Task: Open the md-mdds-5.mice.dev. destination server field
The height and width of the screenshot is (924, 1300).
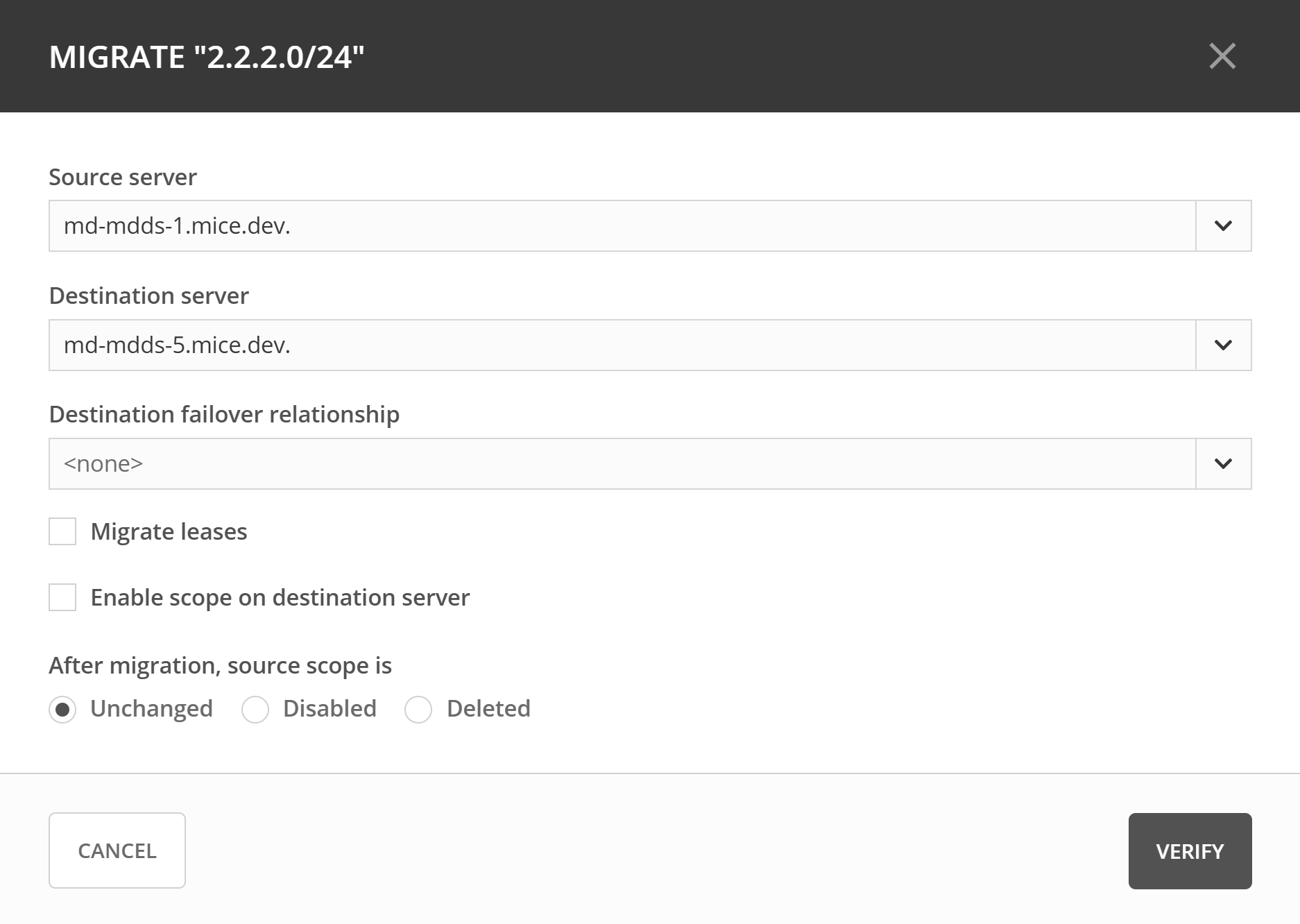Action: pos(622,345)
